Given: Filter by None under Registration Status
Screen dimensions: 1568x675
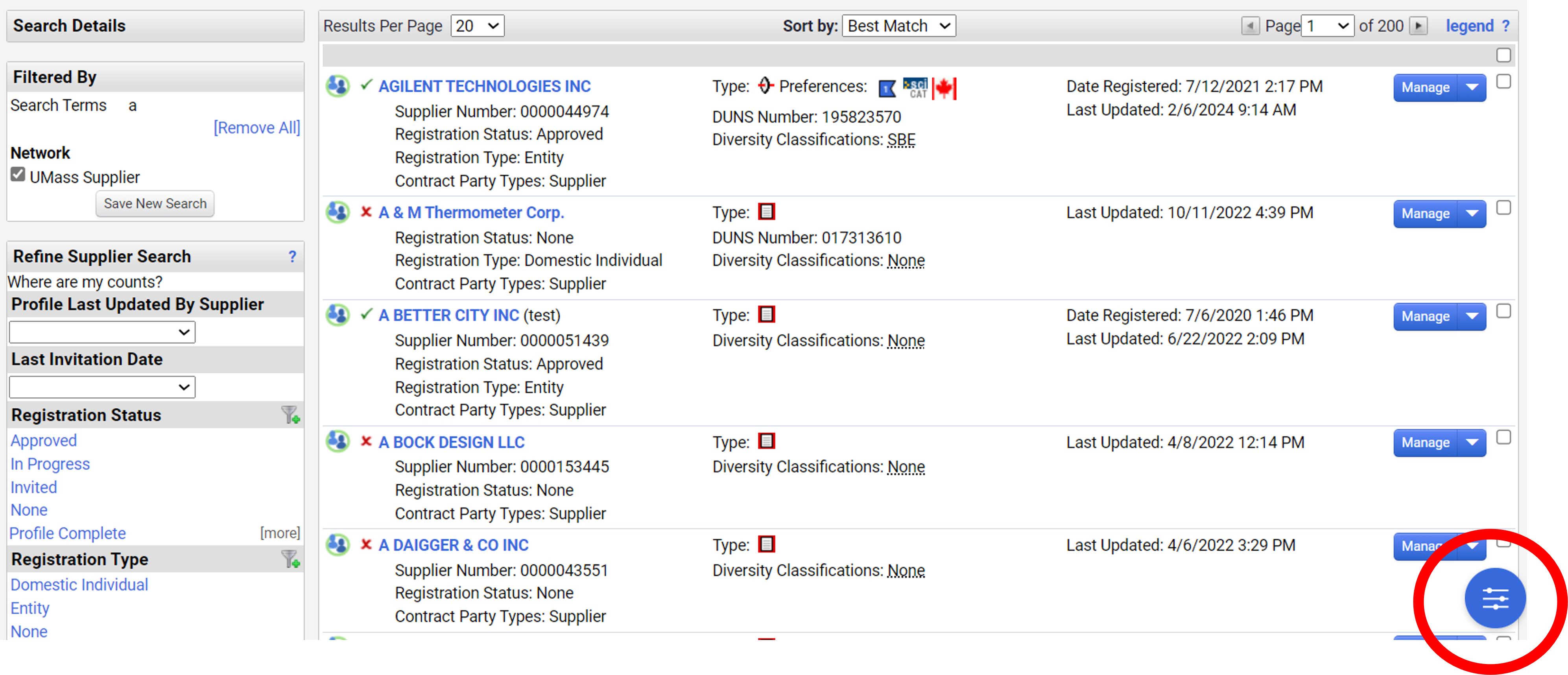Looking at the screenshot, I should click(x=29, y=510).
